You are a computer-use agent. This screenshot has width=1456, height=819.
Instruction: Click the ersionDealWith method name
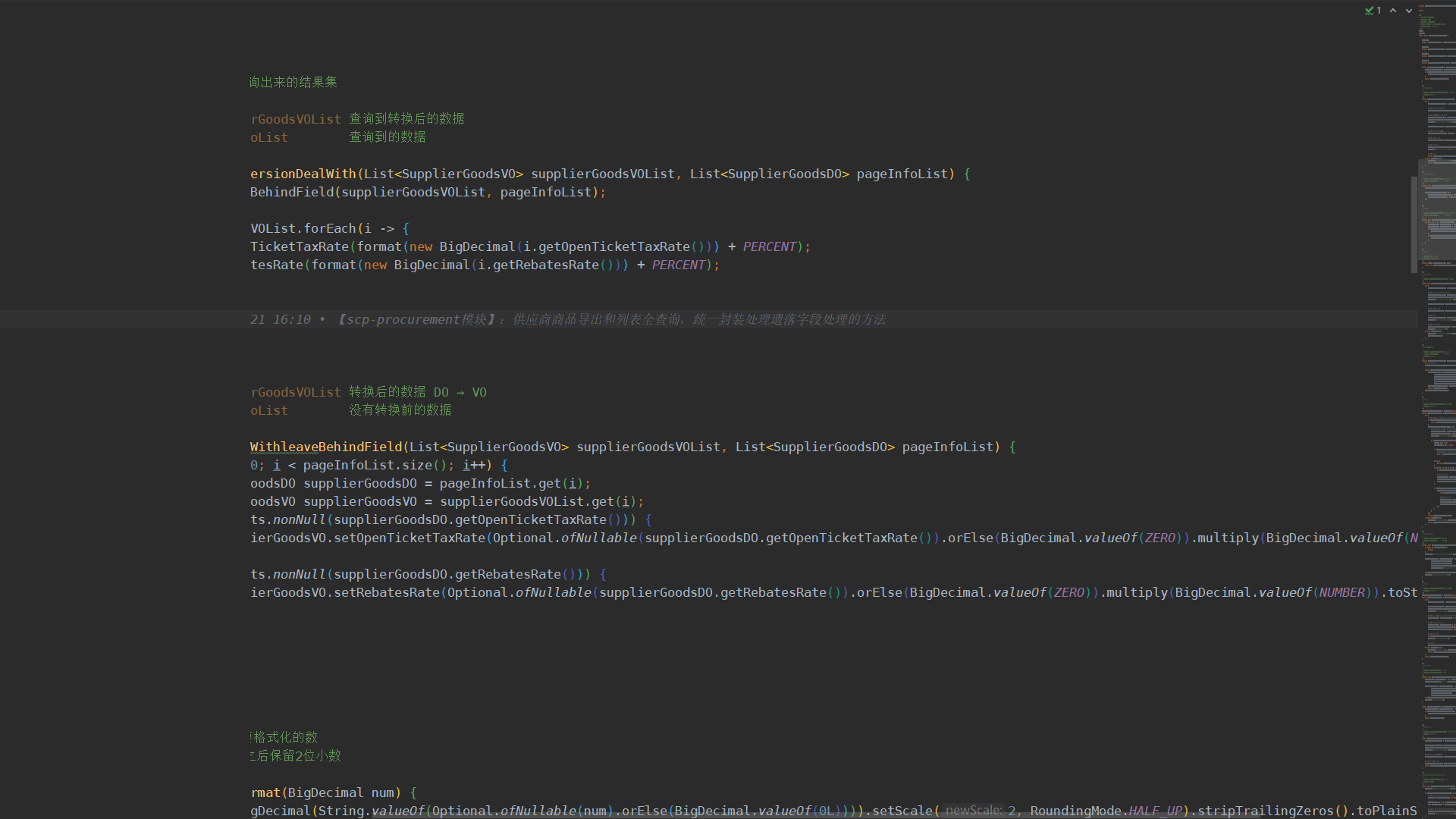click(303, 174)
